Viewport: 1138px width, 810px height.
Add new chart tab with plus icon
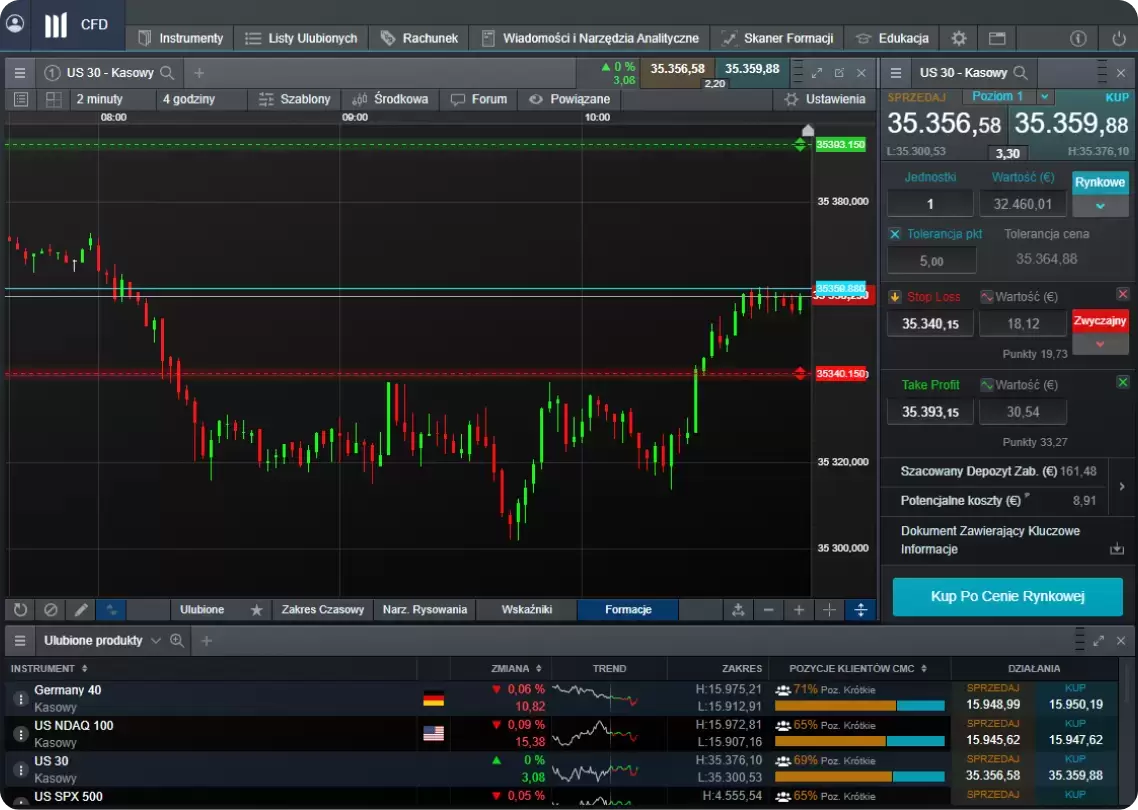coord(199,73)
